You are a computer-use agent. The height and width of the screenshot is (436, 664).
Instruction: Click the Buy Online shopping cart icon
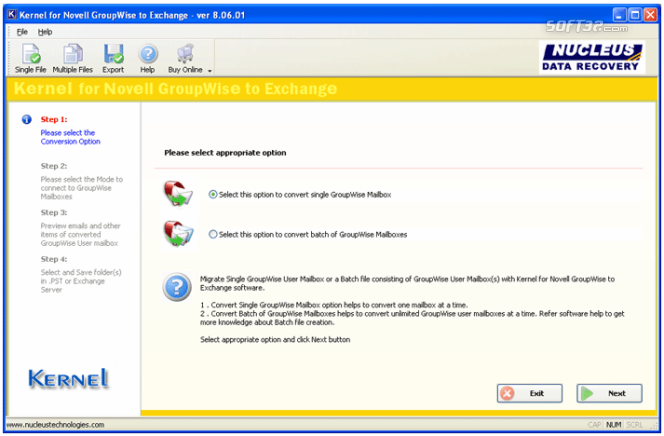[x=185, y=54]
